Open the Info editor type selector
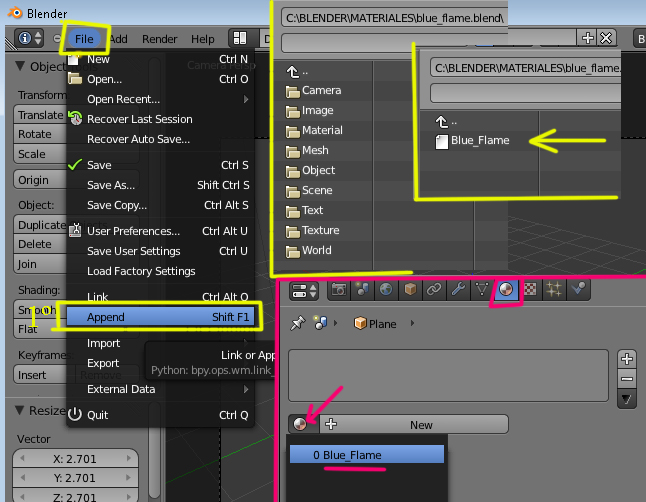Image resolution: width=646 pixels, height=502 pixels. pos(29,38)
